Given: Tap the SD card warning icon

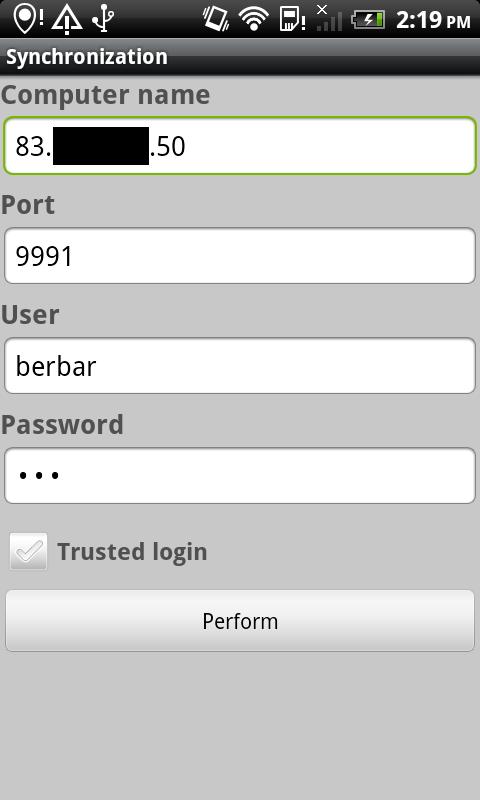Looking at the screenshot, I should tap(292, 19).
